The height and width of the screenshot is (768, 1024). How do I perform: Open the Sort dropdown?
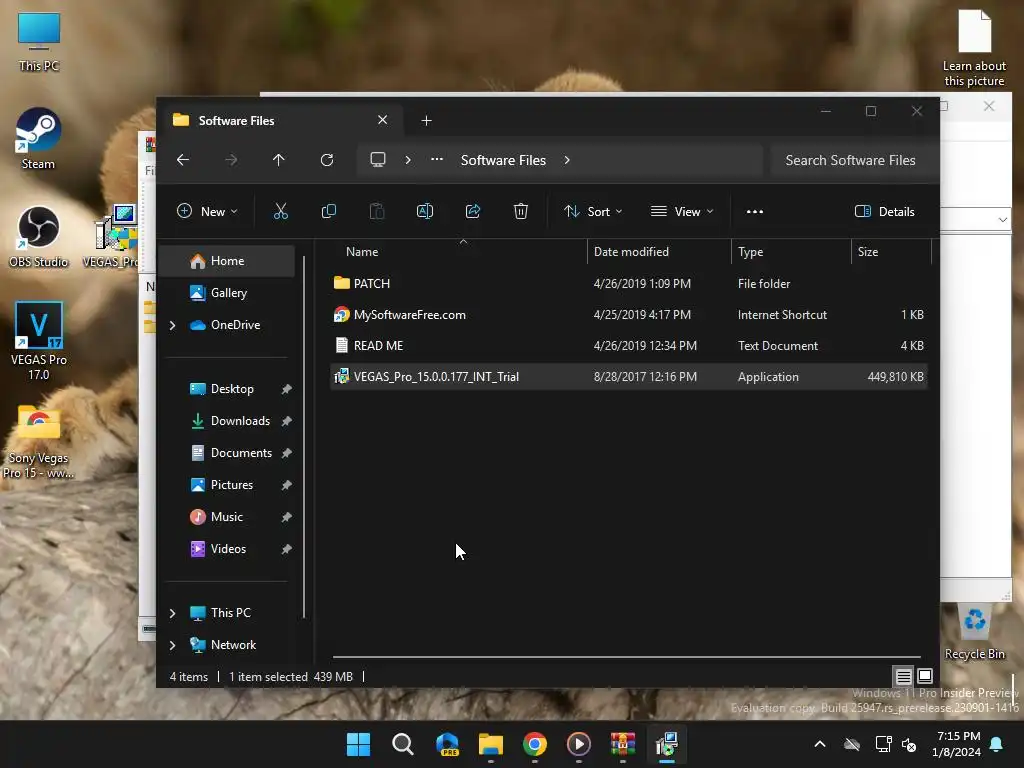593,212
